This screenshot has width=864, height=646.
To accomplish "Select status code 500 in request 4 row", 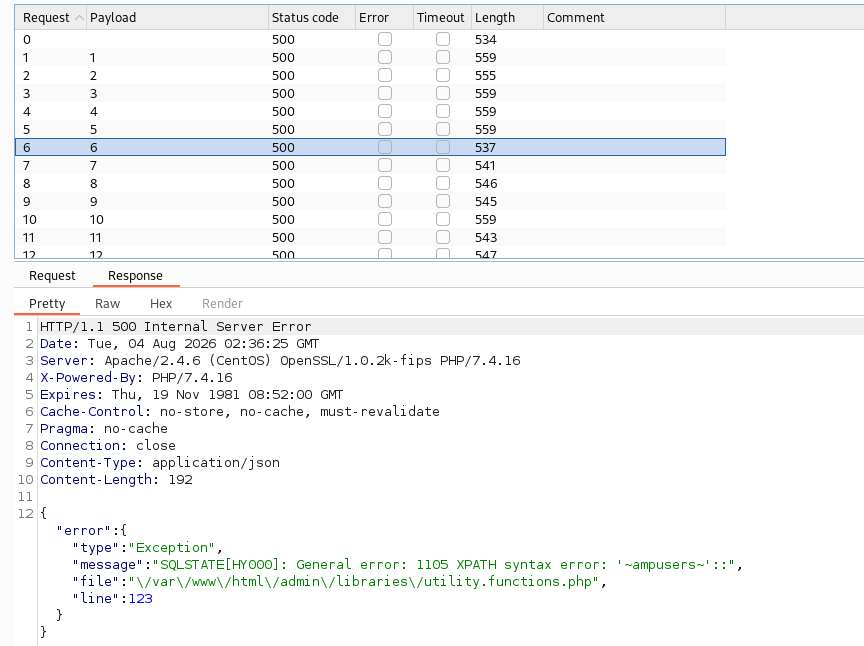I will click(x=283, y=112).
